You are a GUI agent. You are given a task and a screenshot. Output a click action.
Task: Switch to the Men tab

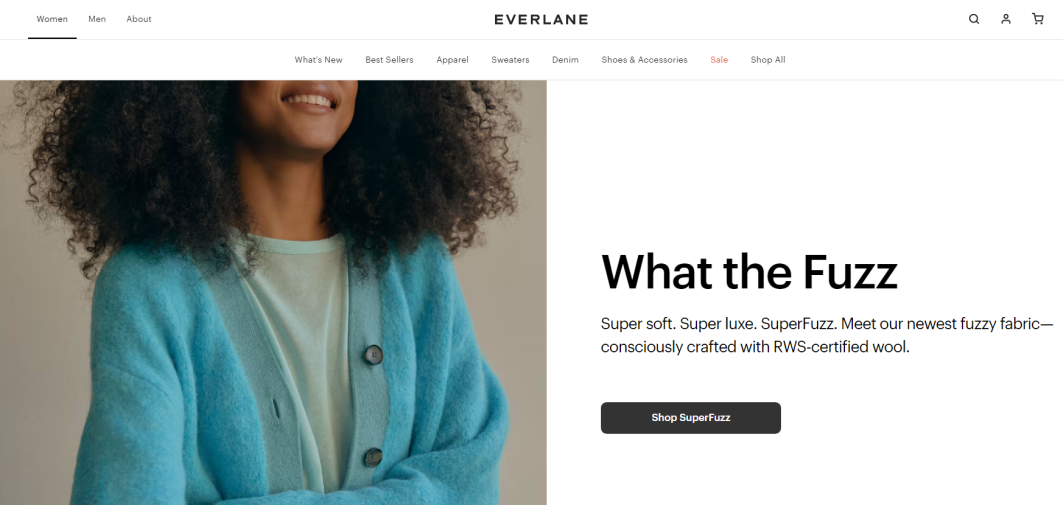click(x=97, y=19)
